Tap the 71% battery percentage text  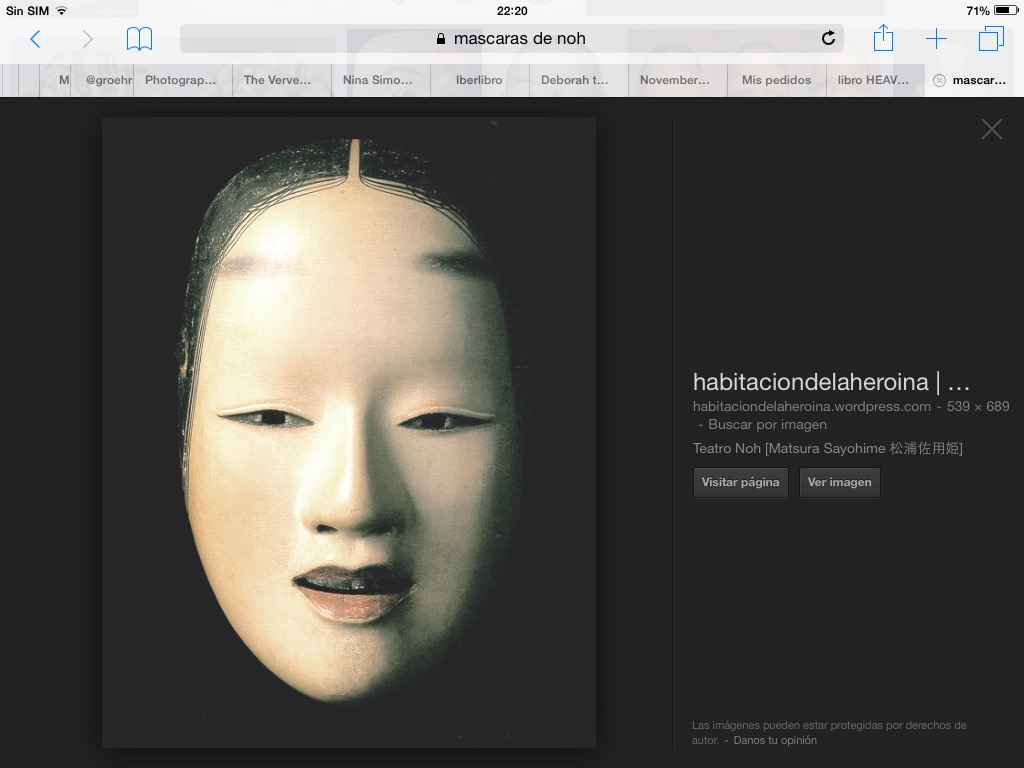(x=978, y=10)
